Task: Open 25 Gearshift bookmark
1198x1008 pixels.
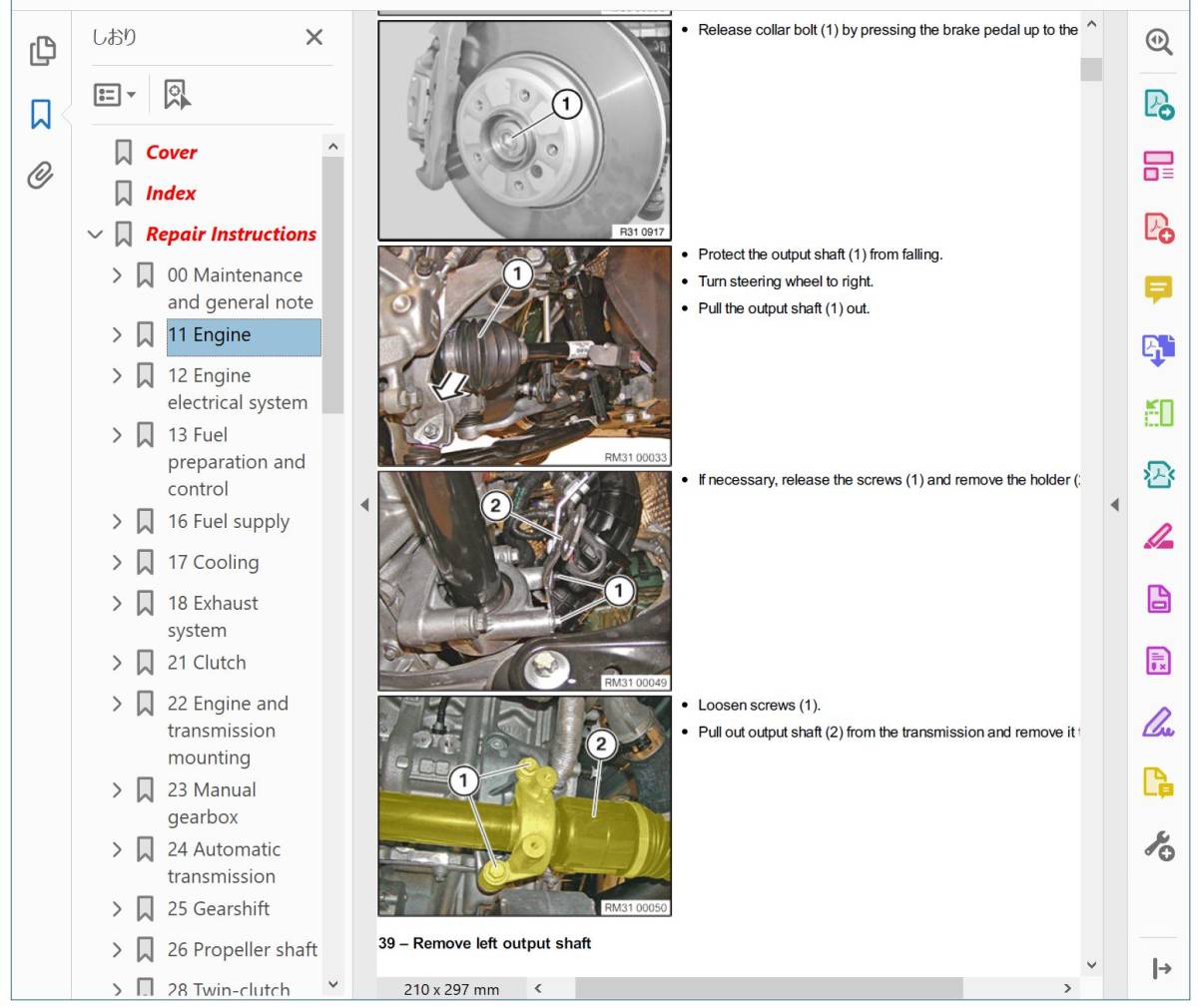Action: coord(219,909)
